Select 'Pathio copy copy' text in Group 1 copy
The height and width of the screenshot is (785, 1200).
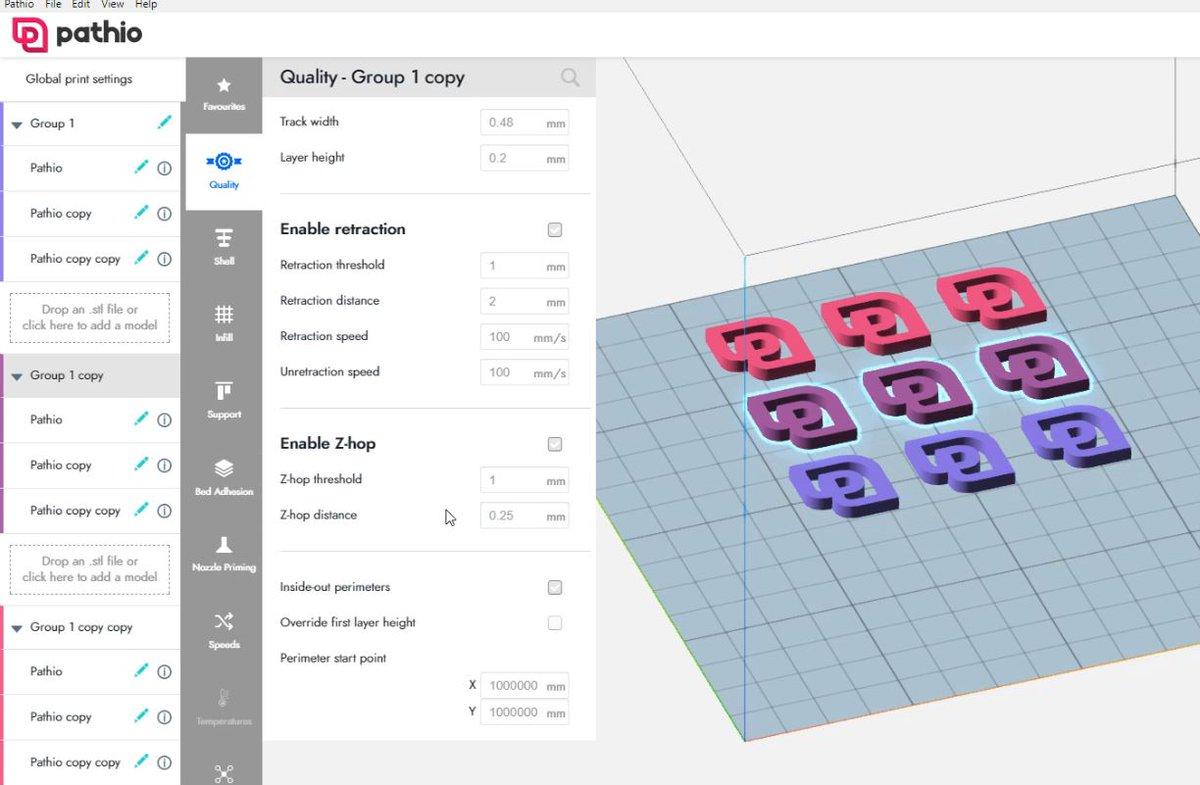coord(75,511)
